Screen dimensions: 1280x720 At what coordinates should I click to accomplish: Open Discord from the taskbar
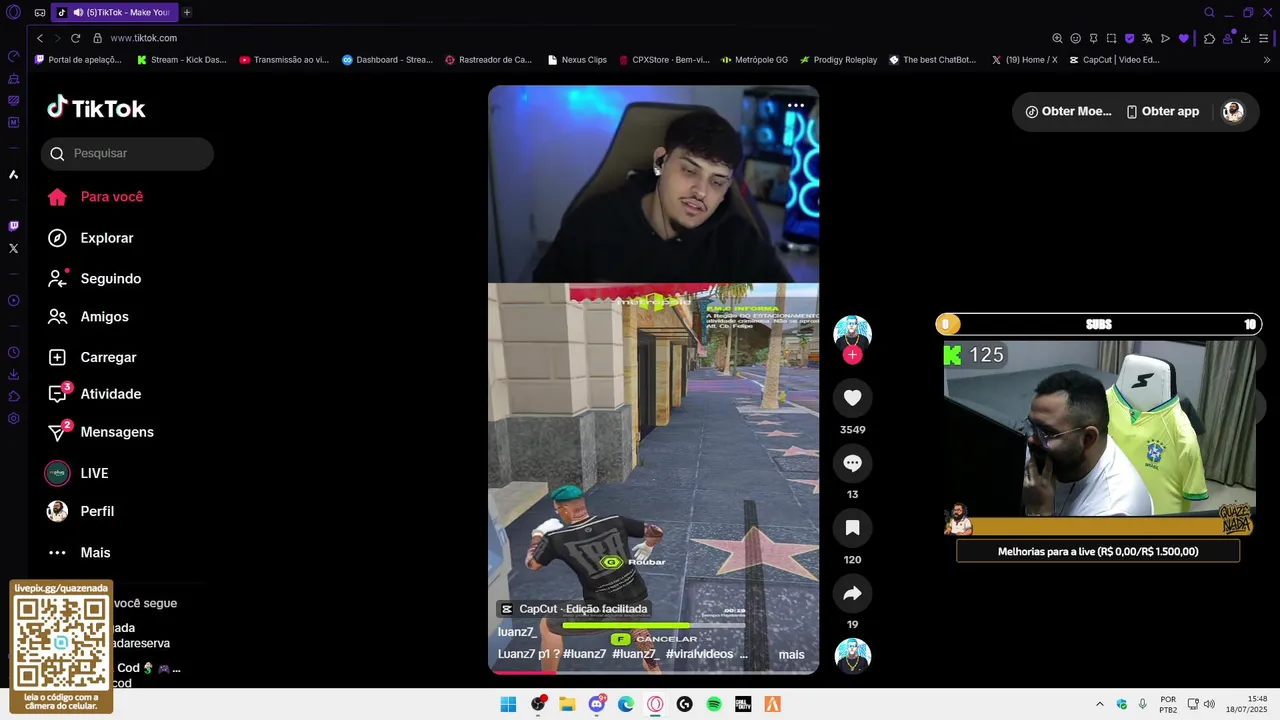[x=597, y=704]
